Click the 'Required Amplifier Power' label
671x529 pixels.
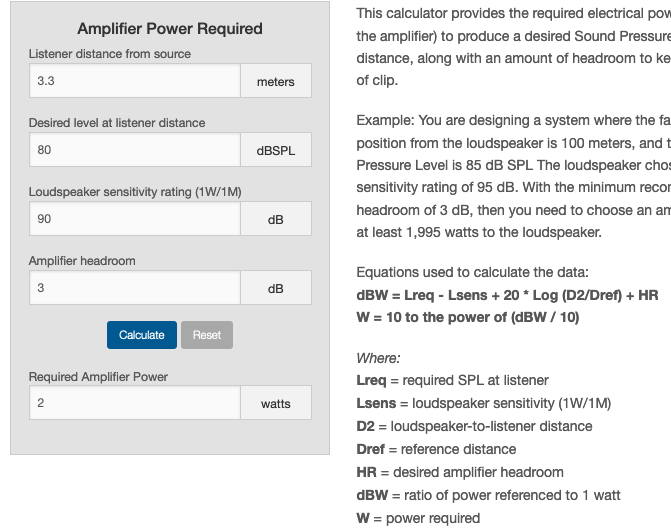point(98,377)
